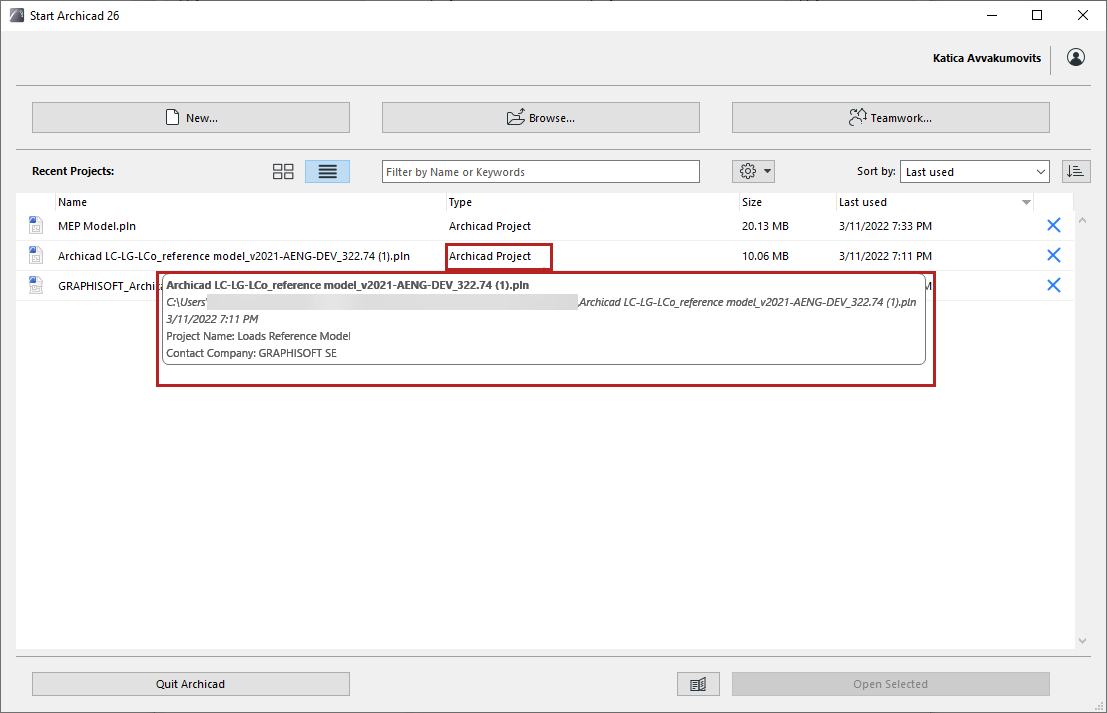Click the MEP Model.pln file icon
This screenshot has width=1107, height=713.
pos(36,225)
